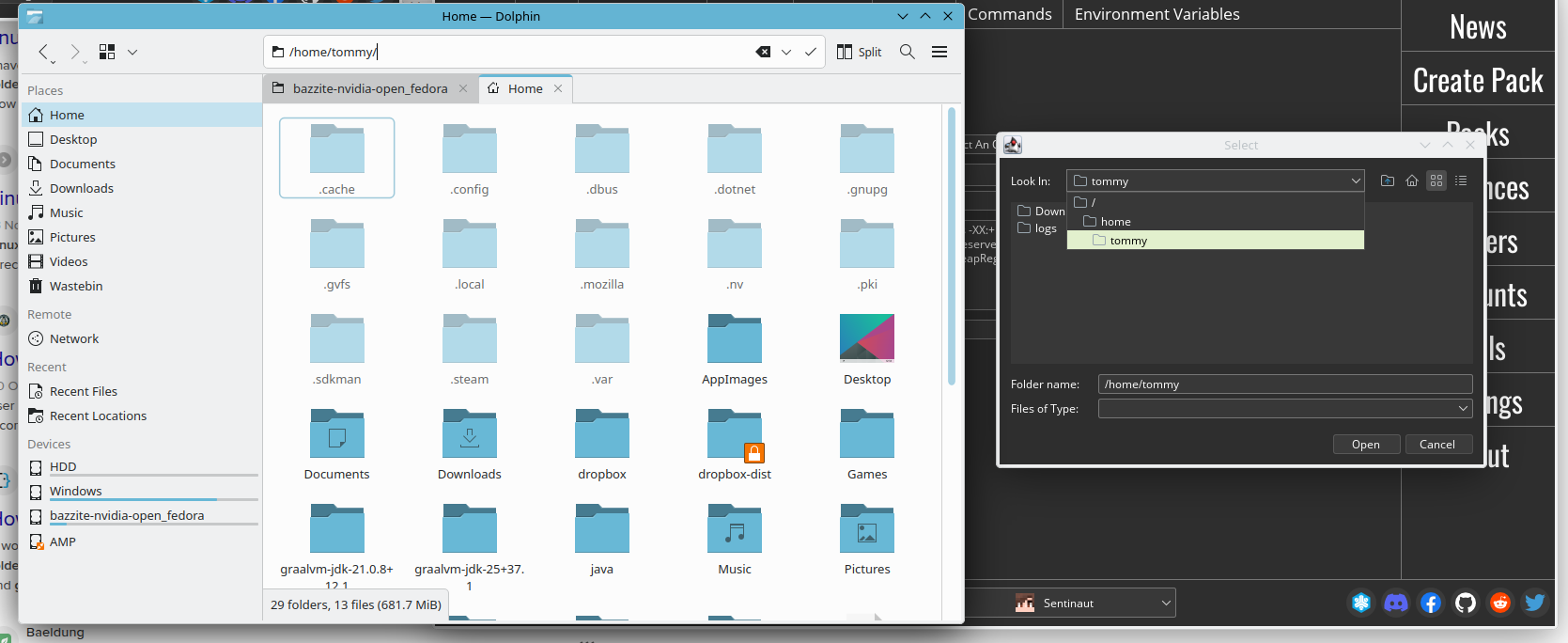1568x643 pixels.
Task: Select the .cache folder icon
Action: [x=336, y=149]
